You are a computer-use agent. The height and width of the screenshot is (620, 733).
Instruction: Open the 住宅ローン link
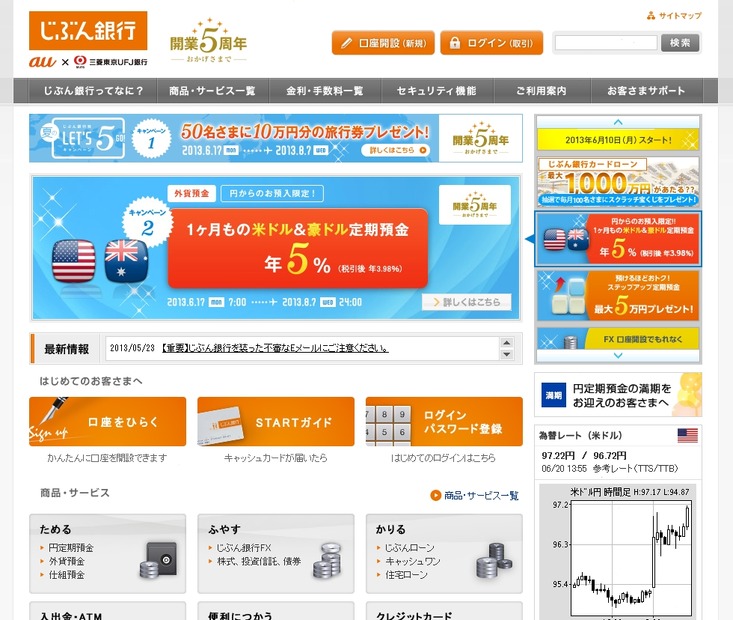click(406, 575)
